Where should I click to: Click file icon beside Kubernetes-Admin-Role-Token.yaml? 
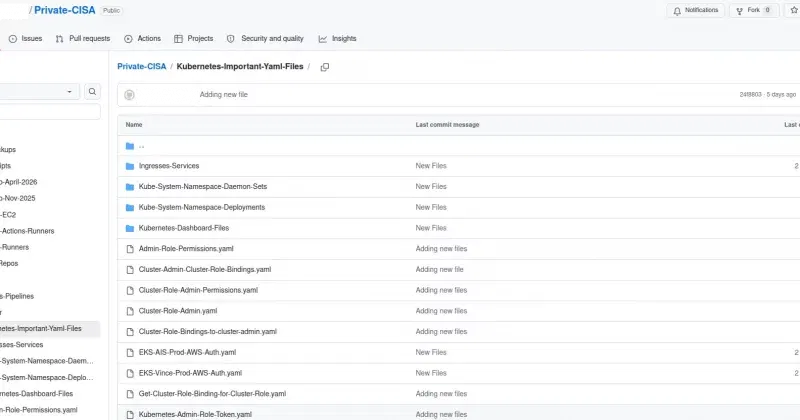(130, 414)
